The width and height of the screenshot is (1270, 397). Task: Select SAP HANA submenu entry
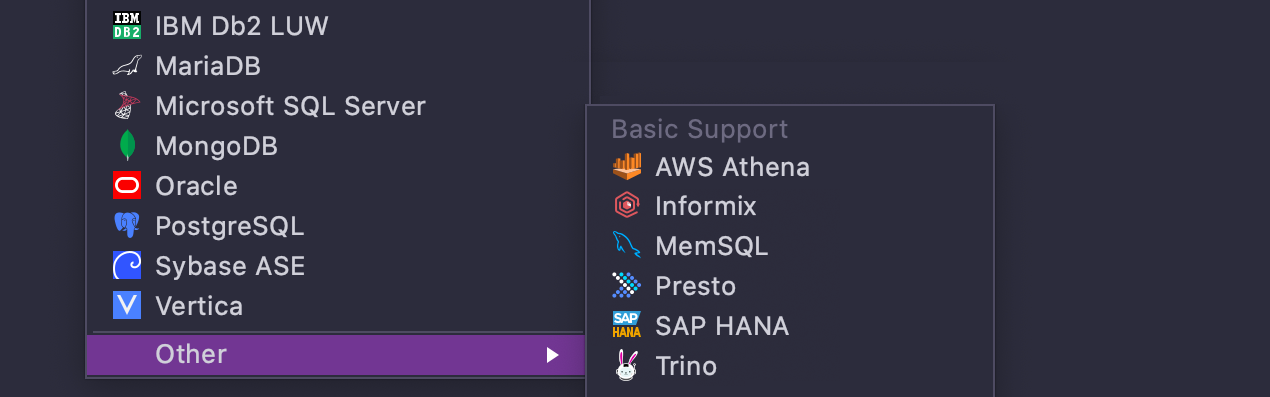coord(790,326)
